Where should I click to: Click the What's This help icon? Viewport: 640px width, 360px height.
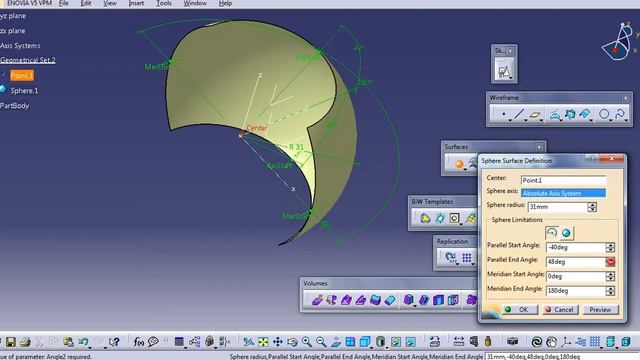114,342
